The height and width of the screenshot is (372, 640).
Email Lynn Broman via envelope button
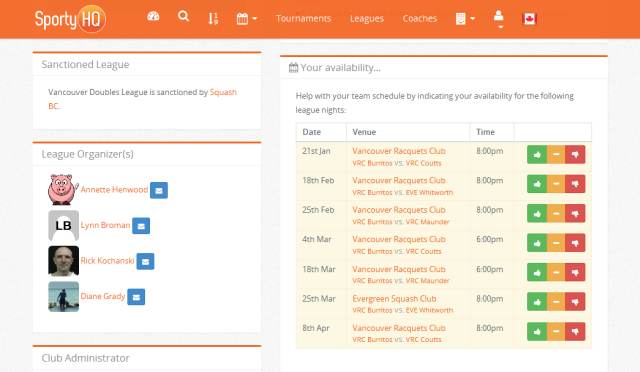coord(141,226)
